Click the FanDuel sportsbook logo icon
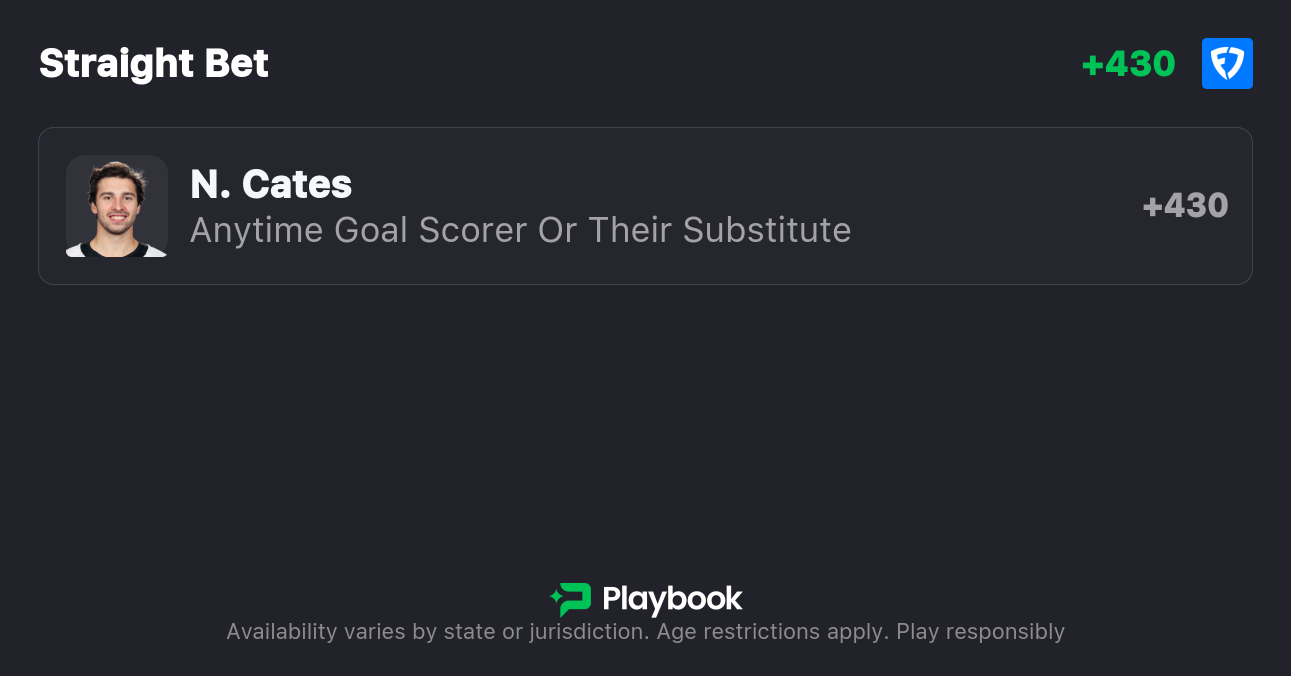The height and width of the screenshot is (676, 1291). click(1227, 64)
